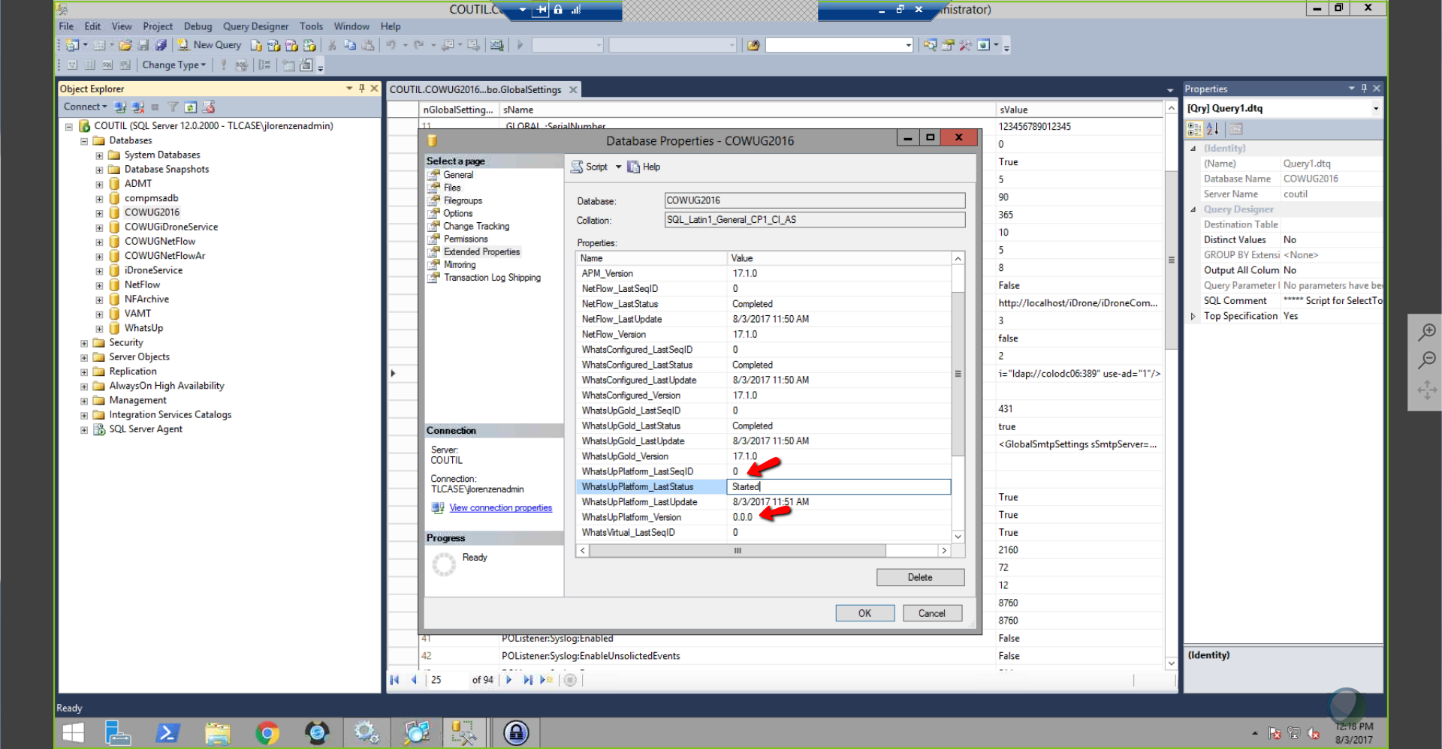Go to next record in grid navigator
The width and height of the screenshot is (1442, 749).
click(x=509, y=680)
